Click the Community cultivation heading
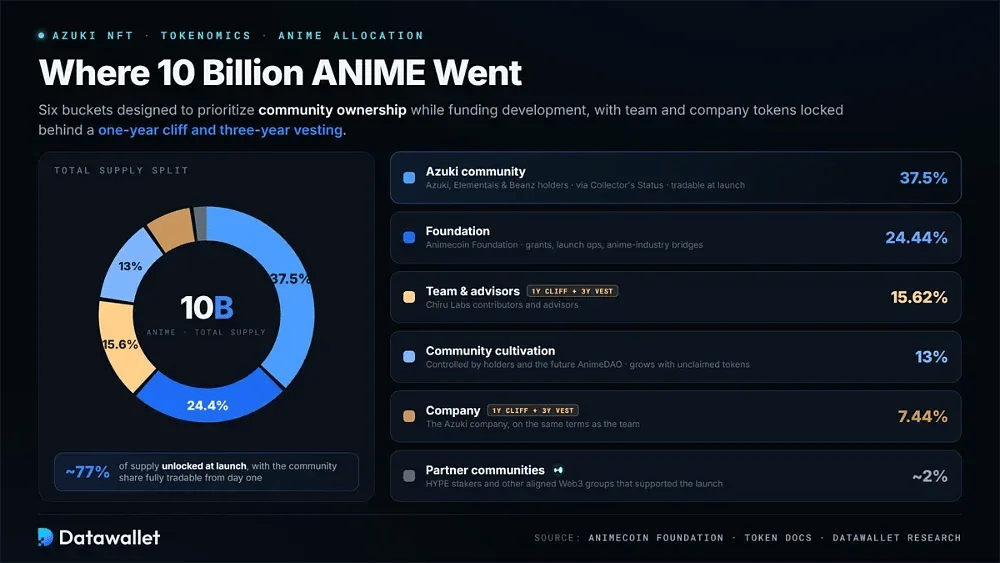Screen dimensions: 1000x563 click(x=490, y=351)
